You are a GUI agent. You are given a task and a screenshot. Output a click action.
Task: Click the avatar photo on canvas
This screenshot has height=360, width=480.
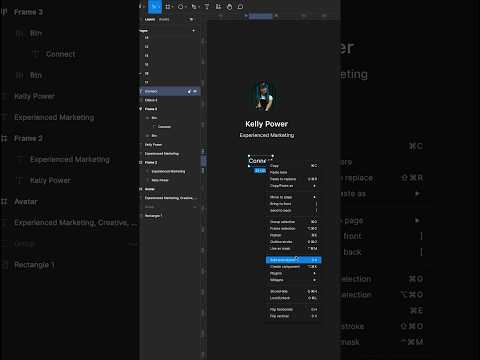(265, 96)
